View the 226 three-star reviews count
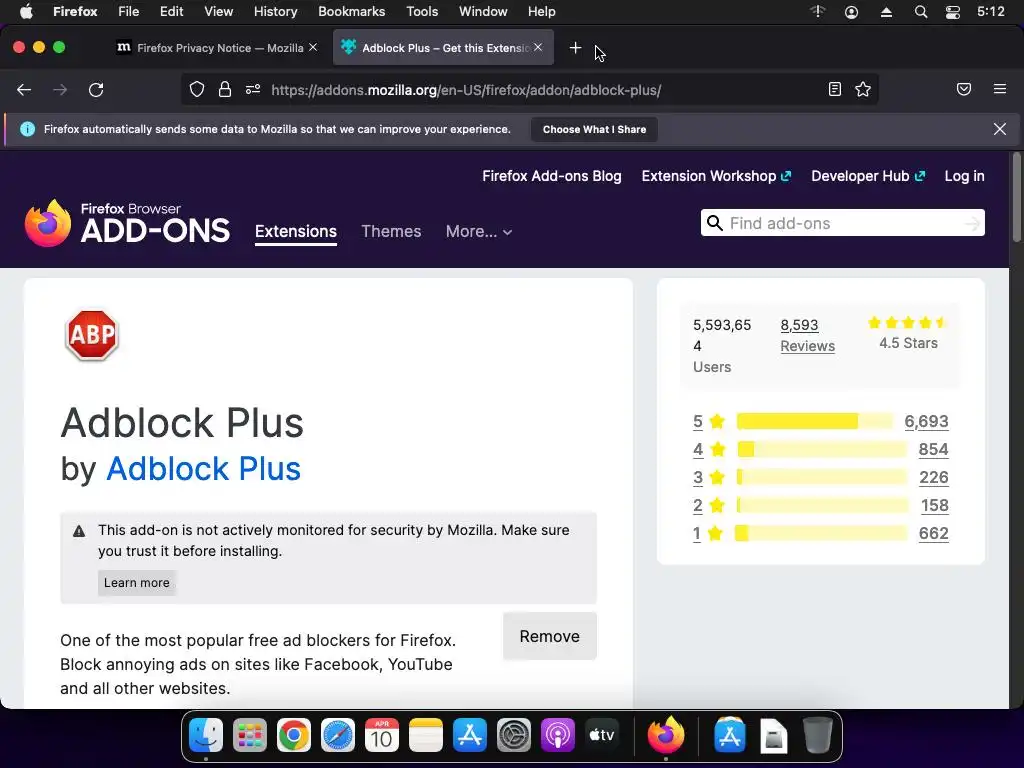This screenshot has width=1024, height=768. (934, 477)
